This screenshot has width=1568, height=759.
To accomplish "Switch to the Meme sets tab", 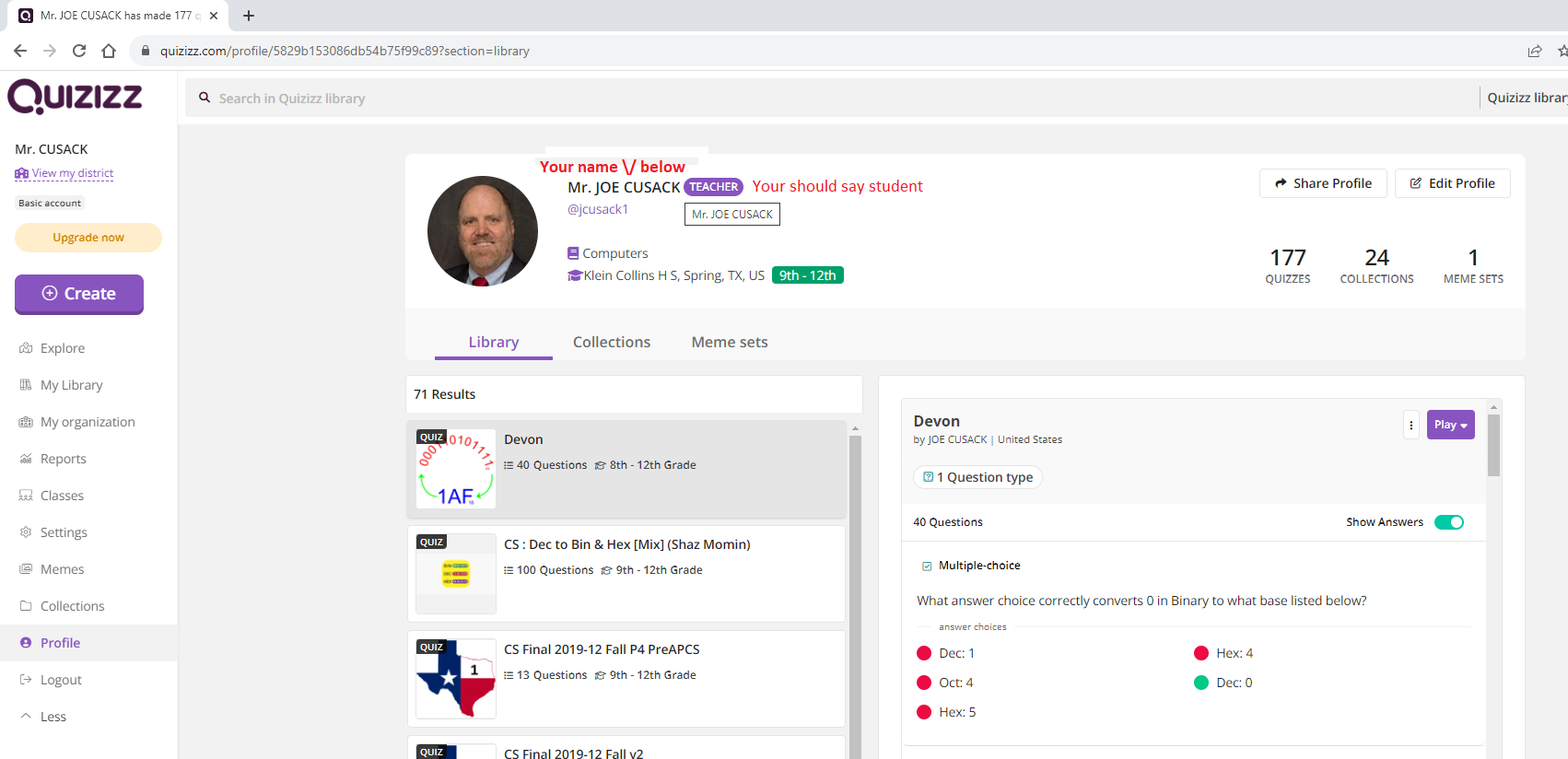I will (x=729, y=342).
